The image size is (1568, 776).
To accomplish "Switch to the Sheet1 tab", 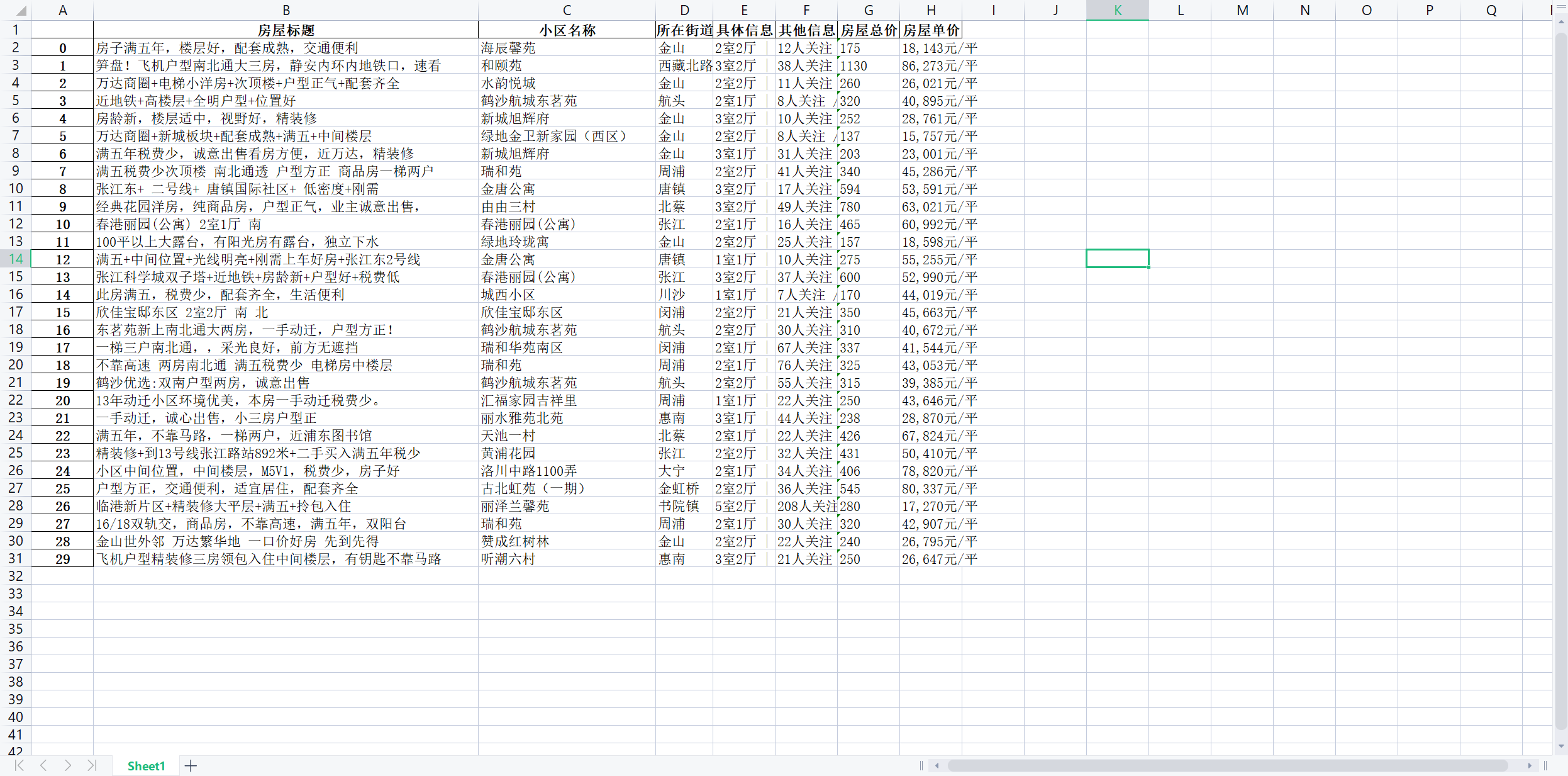I will click(146, 766).
